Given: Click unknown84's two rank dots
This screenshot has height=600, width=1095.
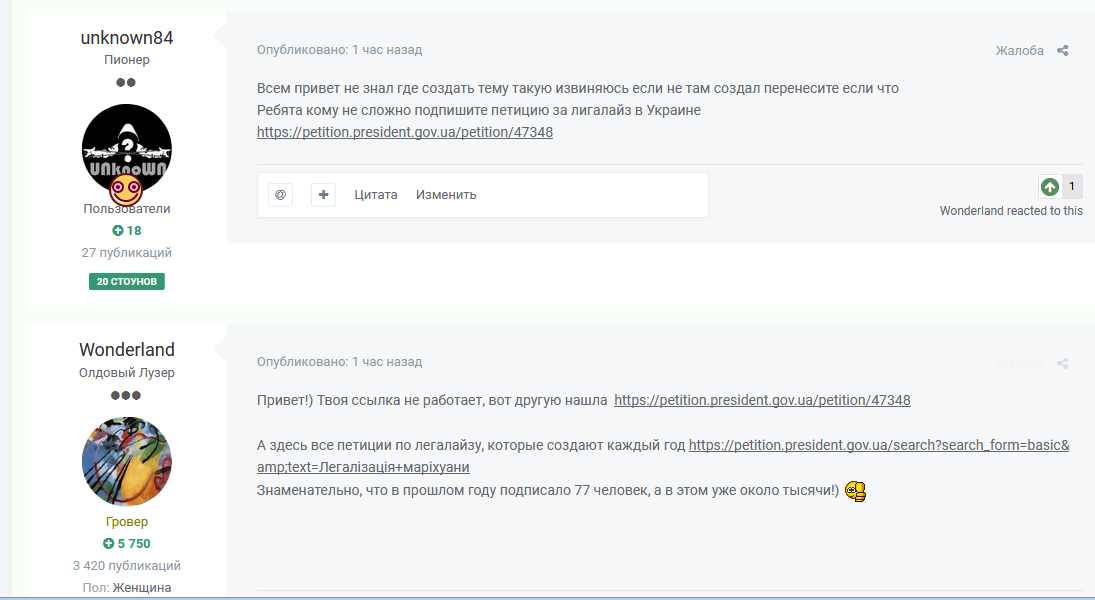Looking at the screenshot, I should click(126, 82).
